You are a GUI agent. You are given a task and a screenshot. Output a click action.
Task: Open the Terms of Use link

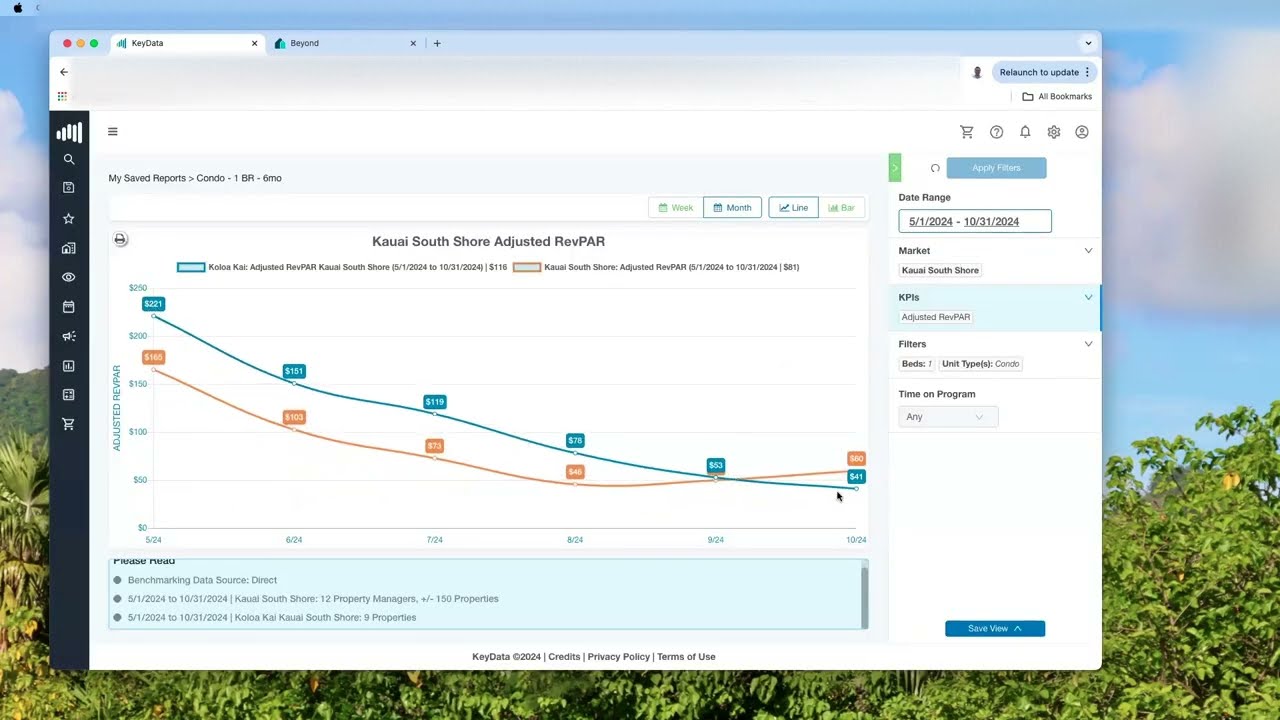pos(686,657)
